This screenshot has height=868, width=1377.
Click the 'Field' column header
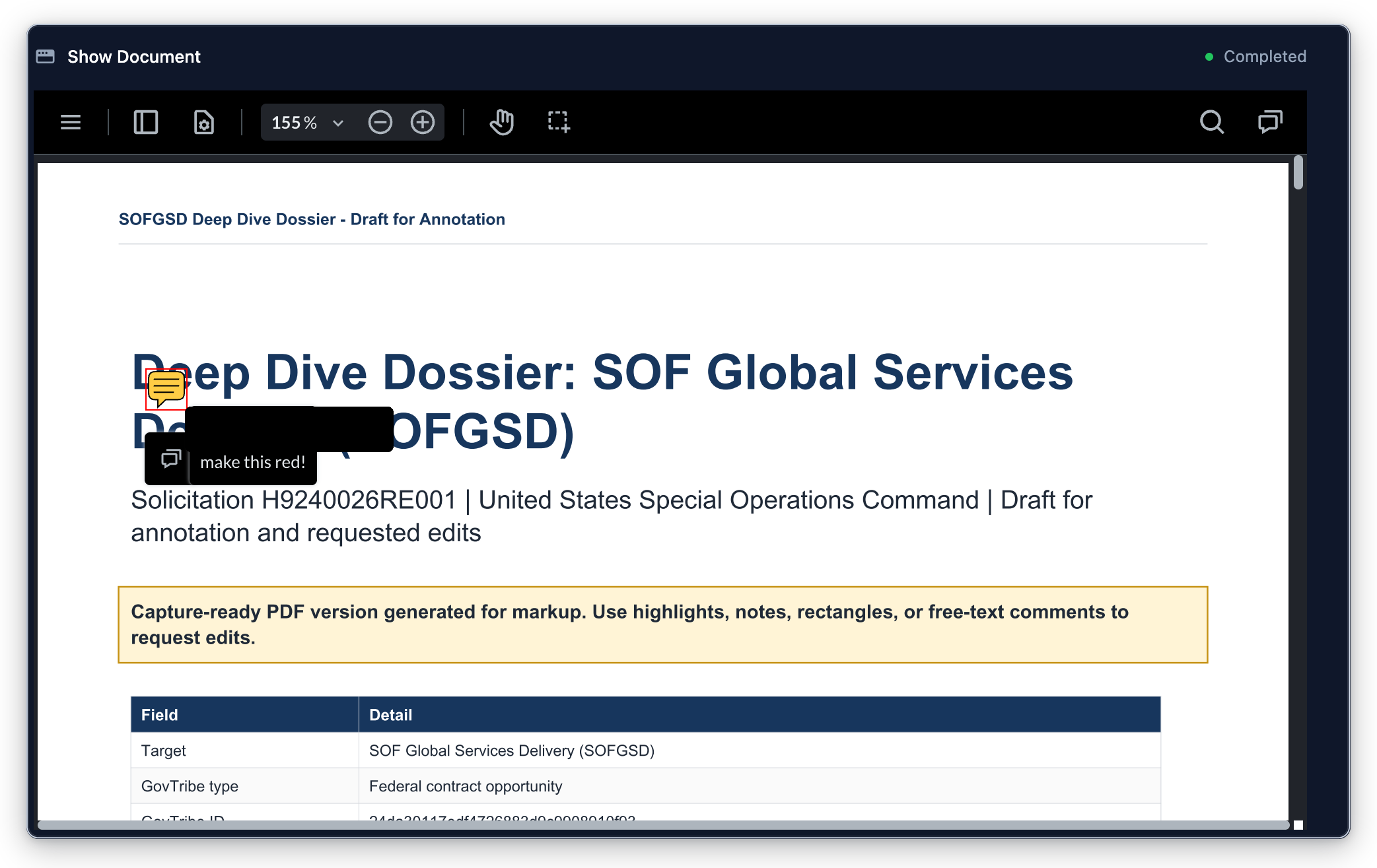click(x=244, y=715)
